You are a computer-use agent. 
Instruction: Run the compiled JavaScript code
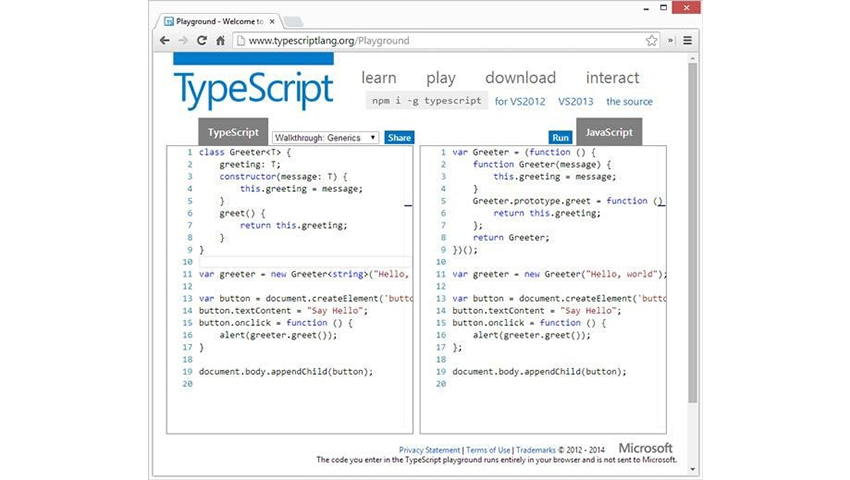(560, 138)
